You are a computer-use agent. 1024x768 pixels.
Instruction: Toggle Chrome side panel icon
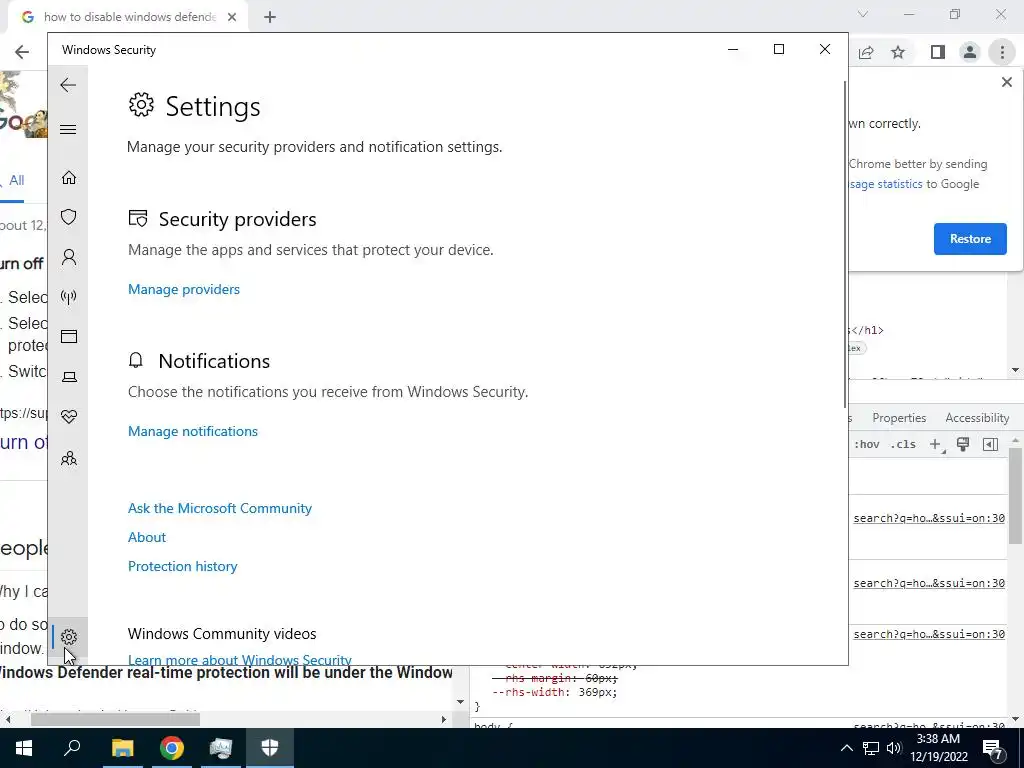[x=937, y=52]
